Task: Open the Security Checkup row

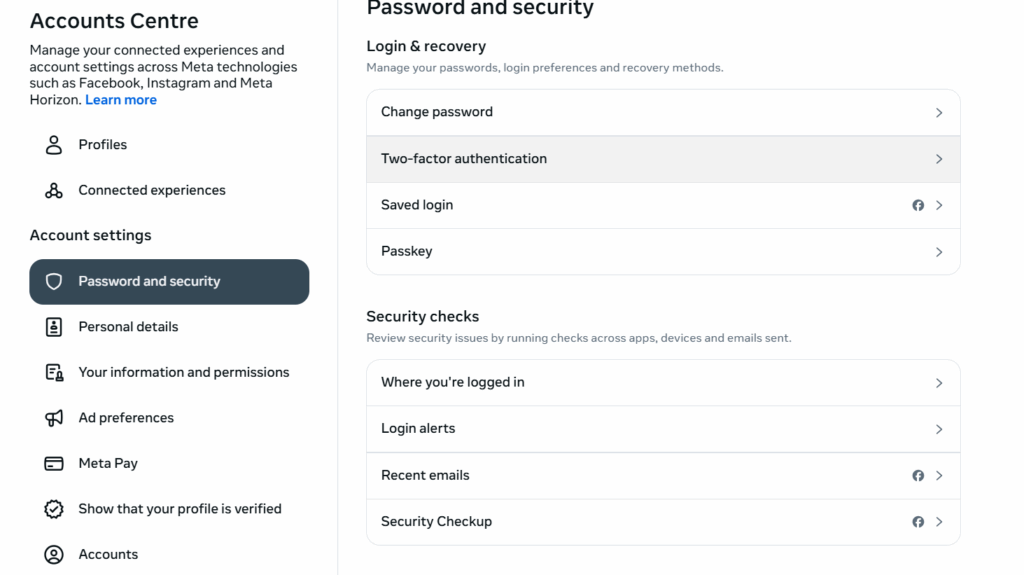Action: click(x=663, y=522)
